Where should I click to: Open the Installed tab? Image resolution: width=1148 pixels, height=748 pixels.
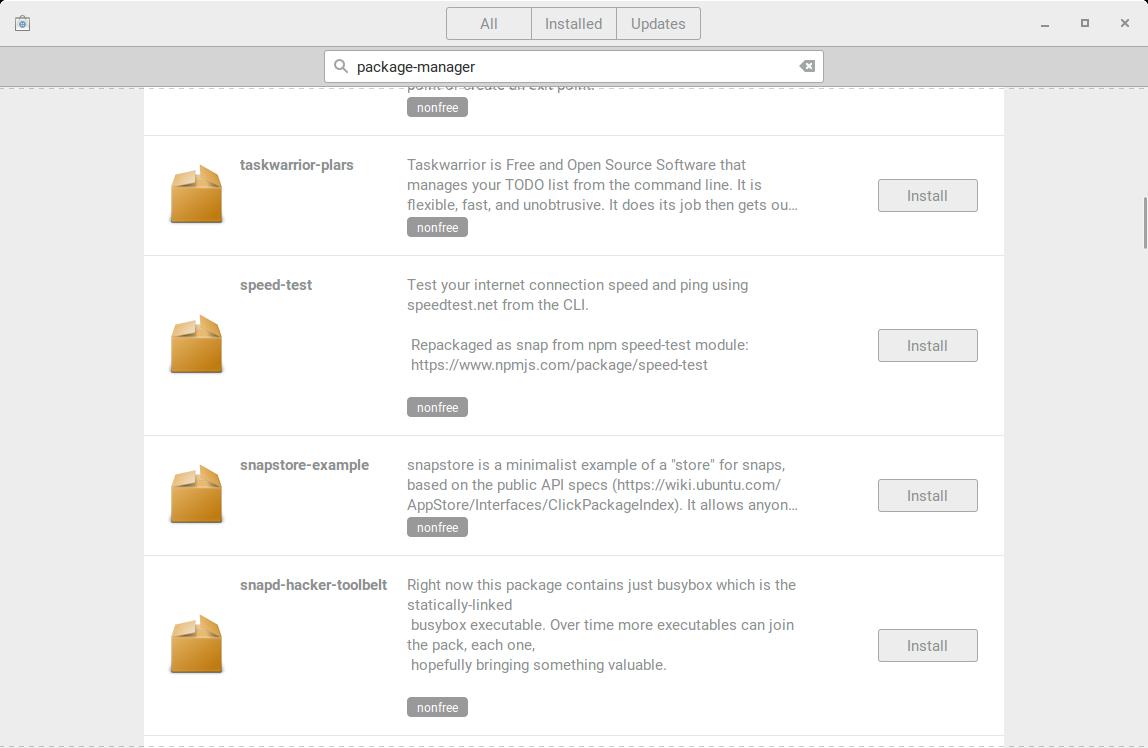573,24
